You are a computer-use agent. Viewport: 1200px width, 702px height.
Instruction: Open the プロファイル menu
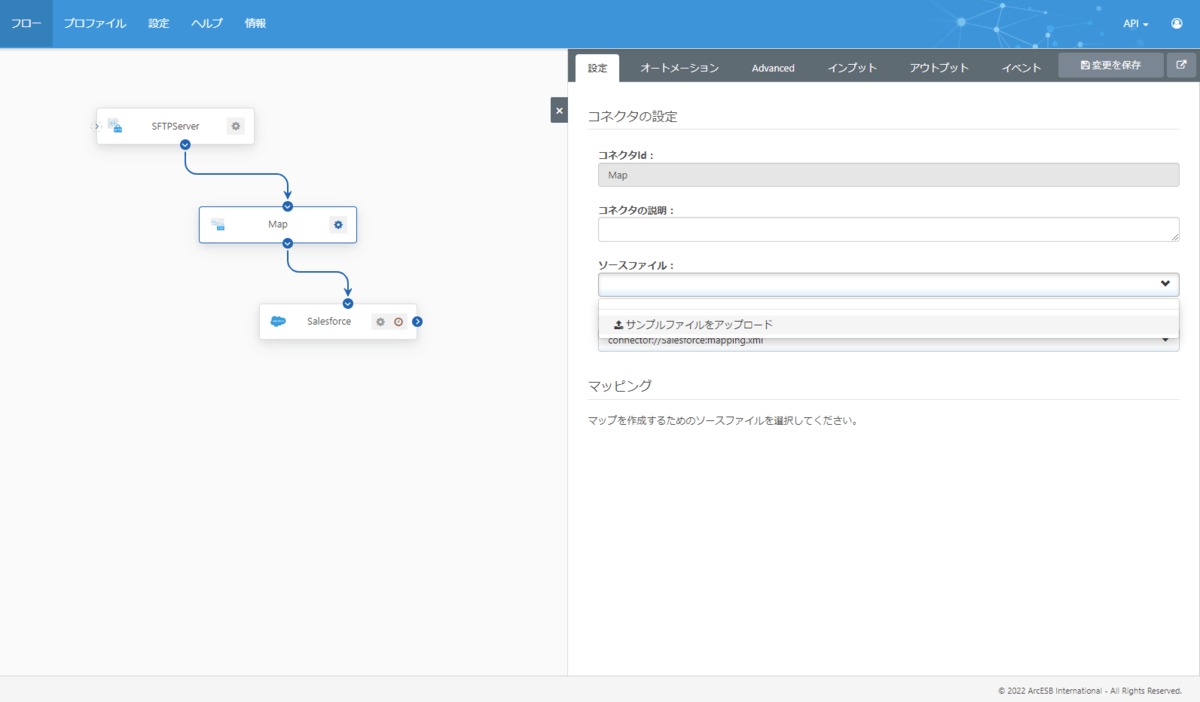click(x=95, y=24)
